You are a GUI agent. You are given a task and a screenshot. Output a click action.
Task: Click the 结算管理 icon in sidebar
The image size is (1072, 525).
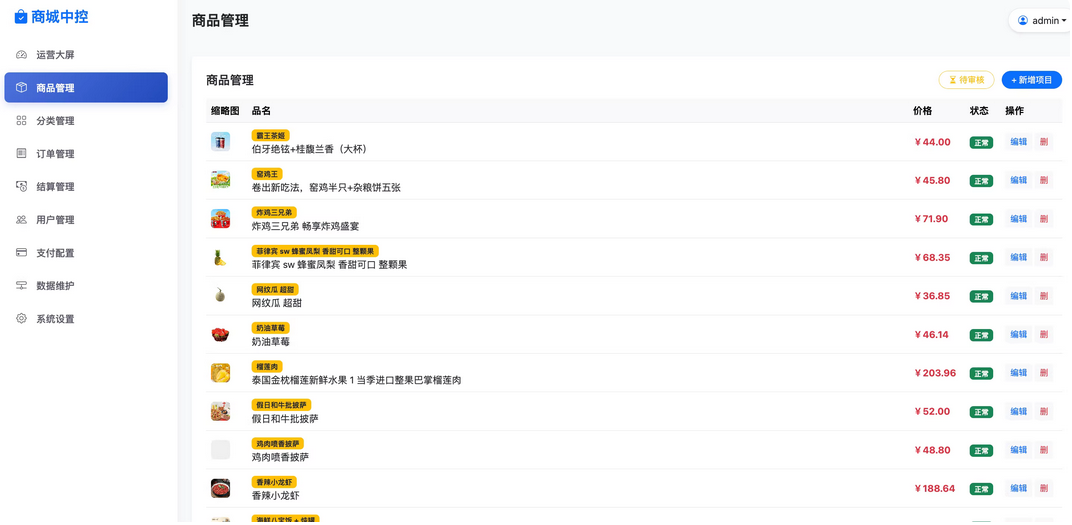click(21, 187)
